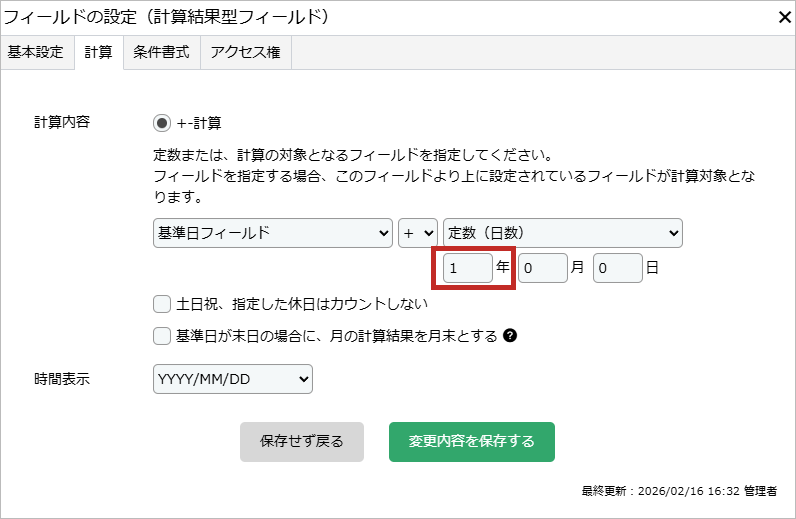Go to the アクセス権 tab

coord(245,53)
